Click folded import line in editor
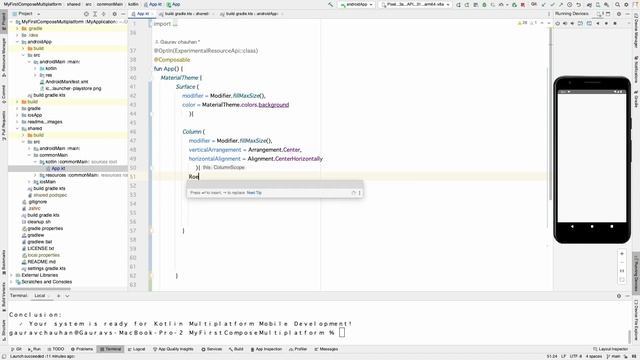The image size is (640, 360). (x=165, y=24)
